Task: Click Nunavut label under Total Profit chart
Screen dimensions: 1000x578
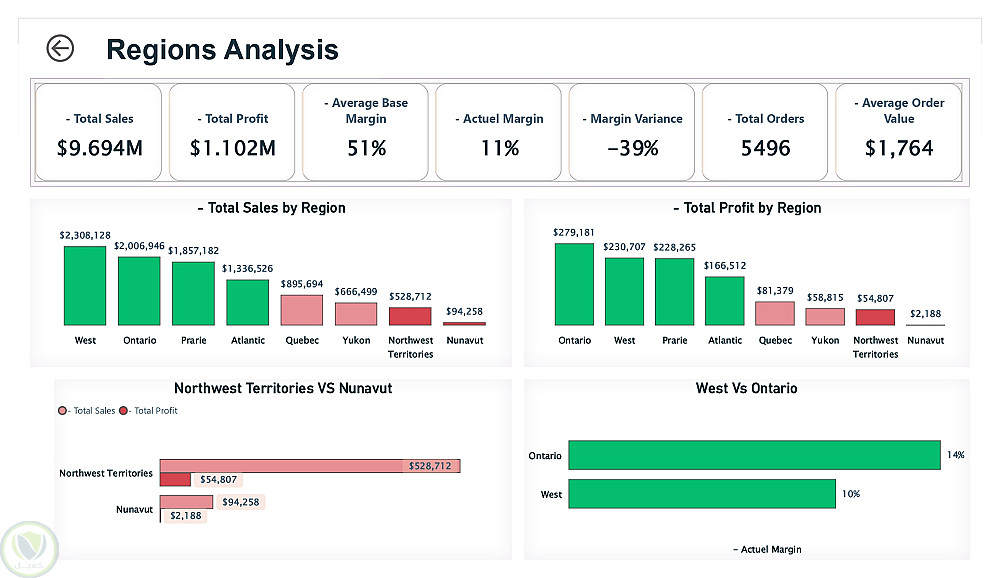Action: (925, 341)
